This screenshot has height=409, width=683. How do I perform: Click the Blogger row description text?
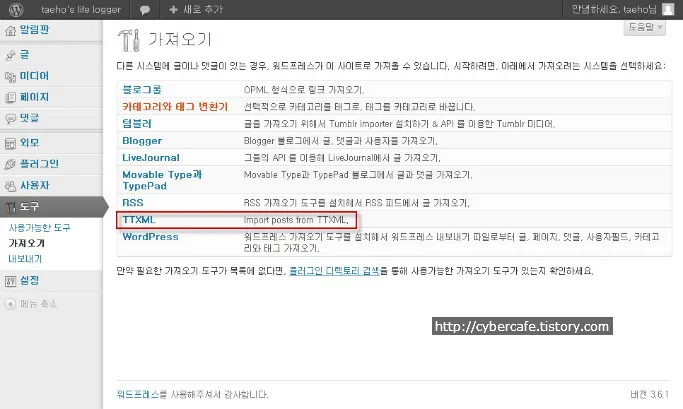tap(341, 141)
